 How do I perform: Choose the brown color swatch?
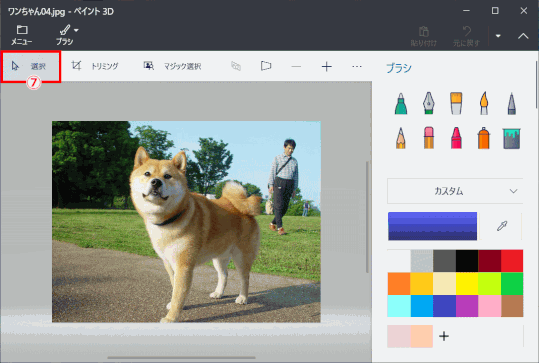(x=512, y=306)
